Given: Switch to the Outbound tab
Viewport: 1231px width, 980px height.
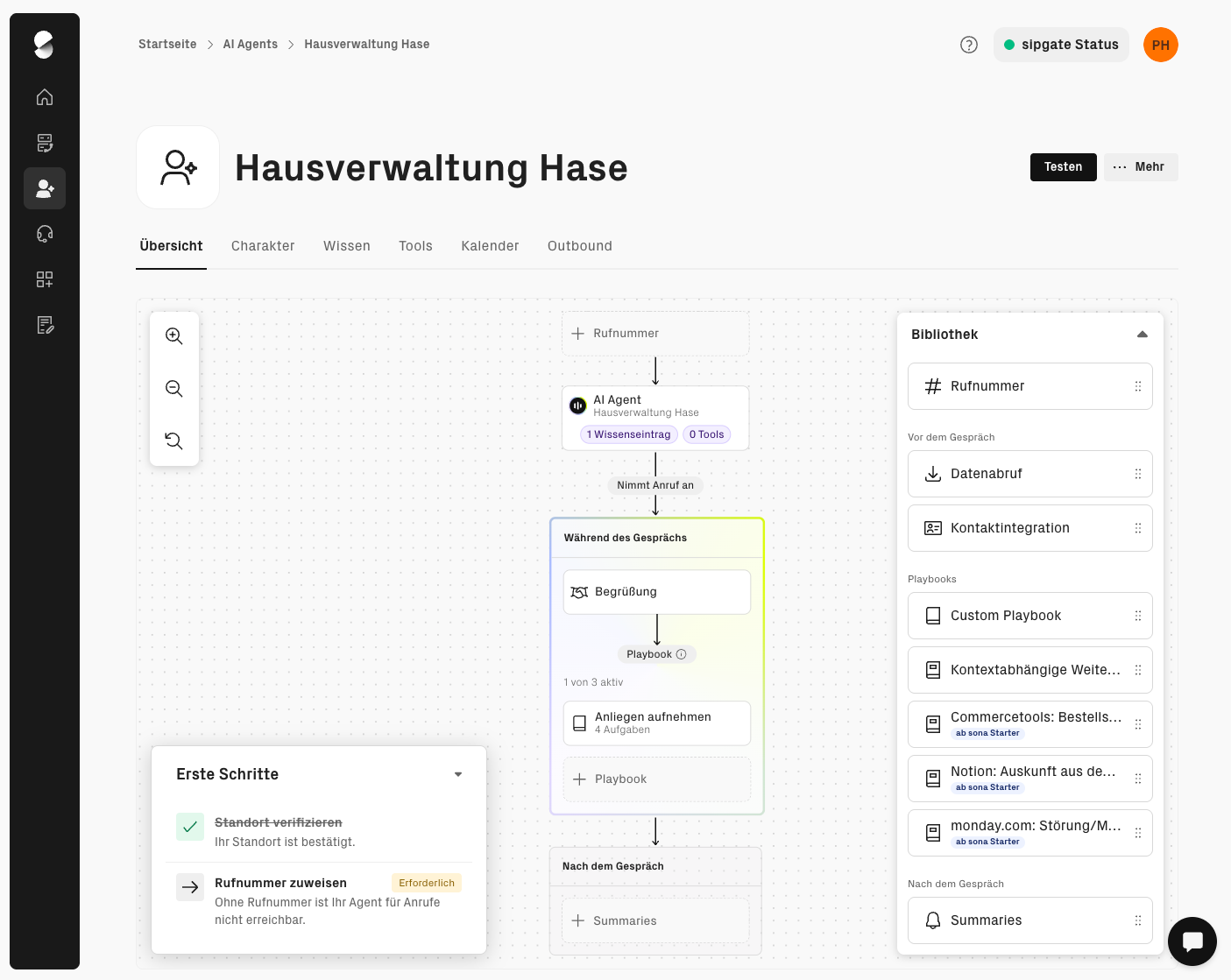Looking at the screenshot, I should tap(580, 246).
